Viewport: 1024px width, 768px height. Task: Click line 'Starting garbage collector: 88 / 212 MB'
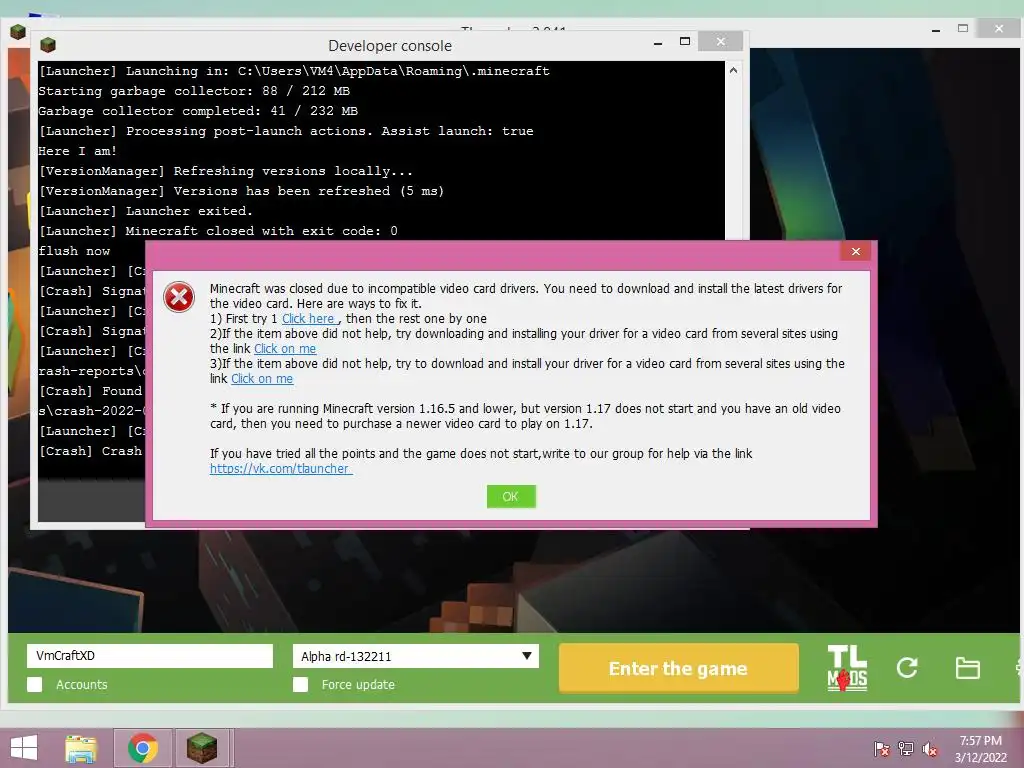(x=194, y=91)
